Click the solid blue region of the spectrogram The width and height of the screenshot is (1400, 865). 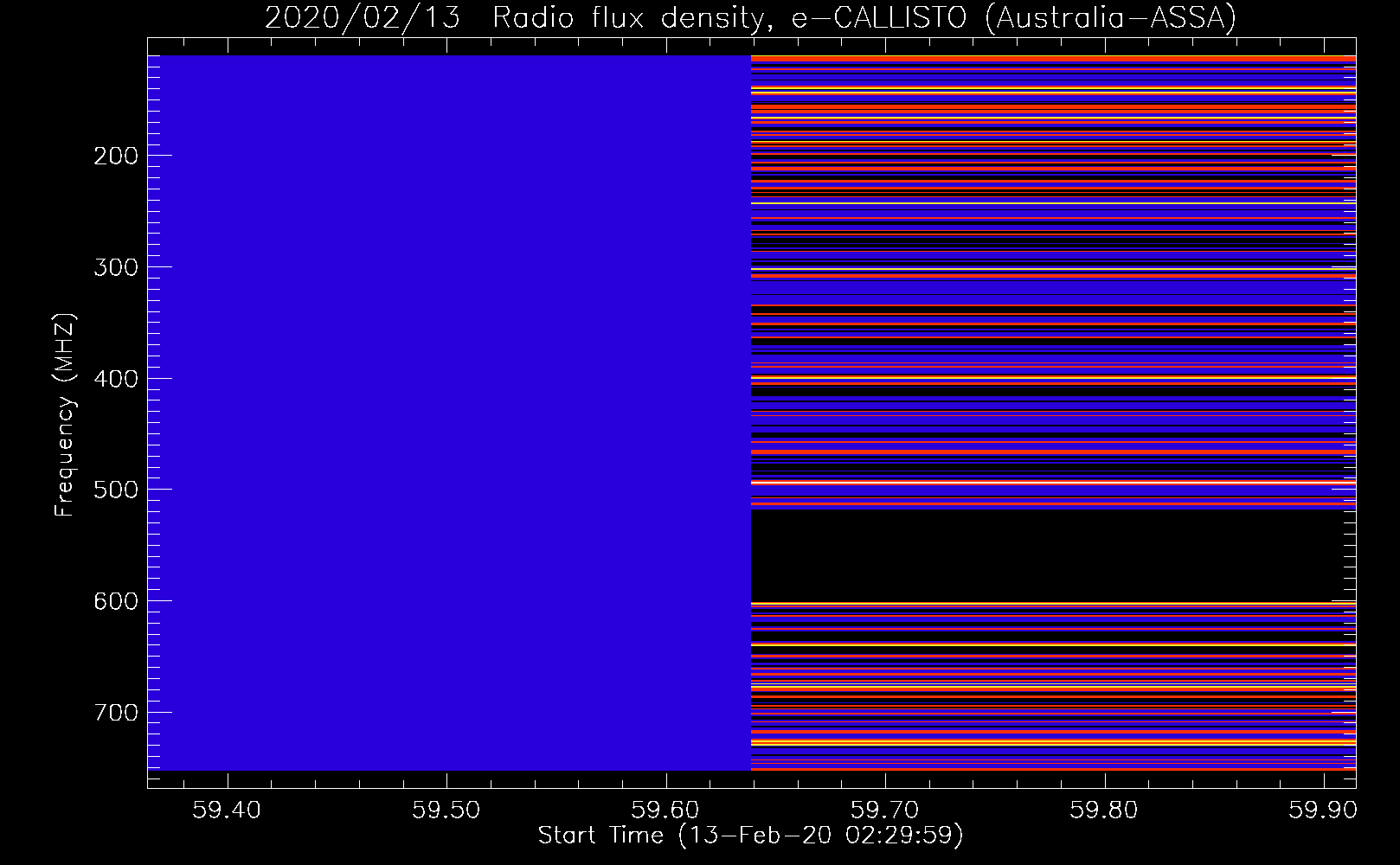[449, 413]
